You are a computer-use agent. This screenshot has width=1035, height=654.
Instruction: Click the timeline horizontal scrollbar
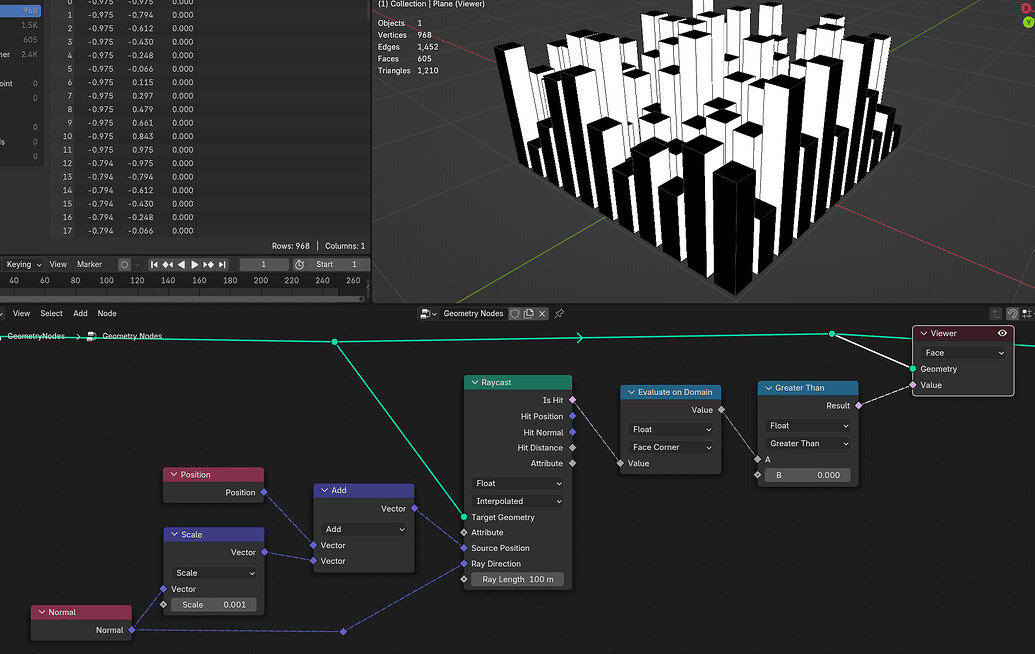click(183, 299)
